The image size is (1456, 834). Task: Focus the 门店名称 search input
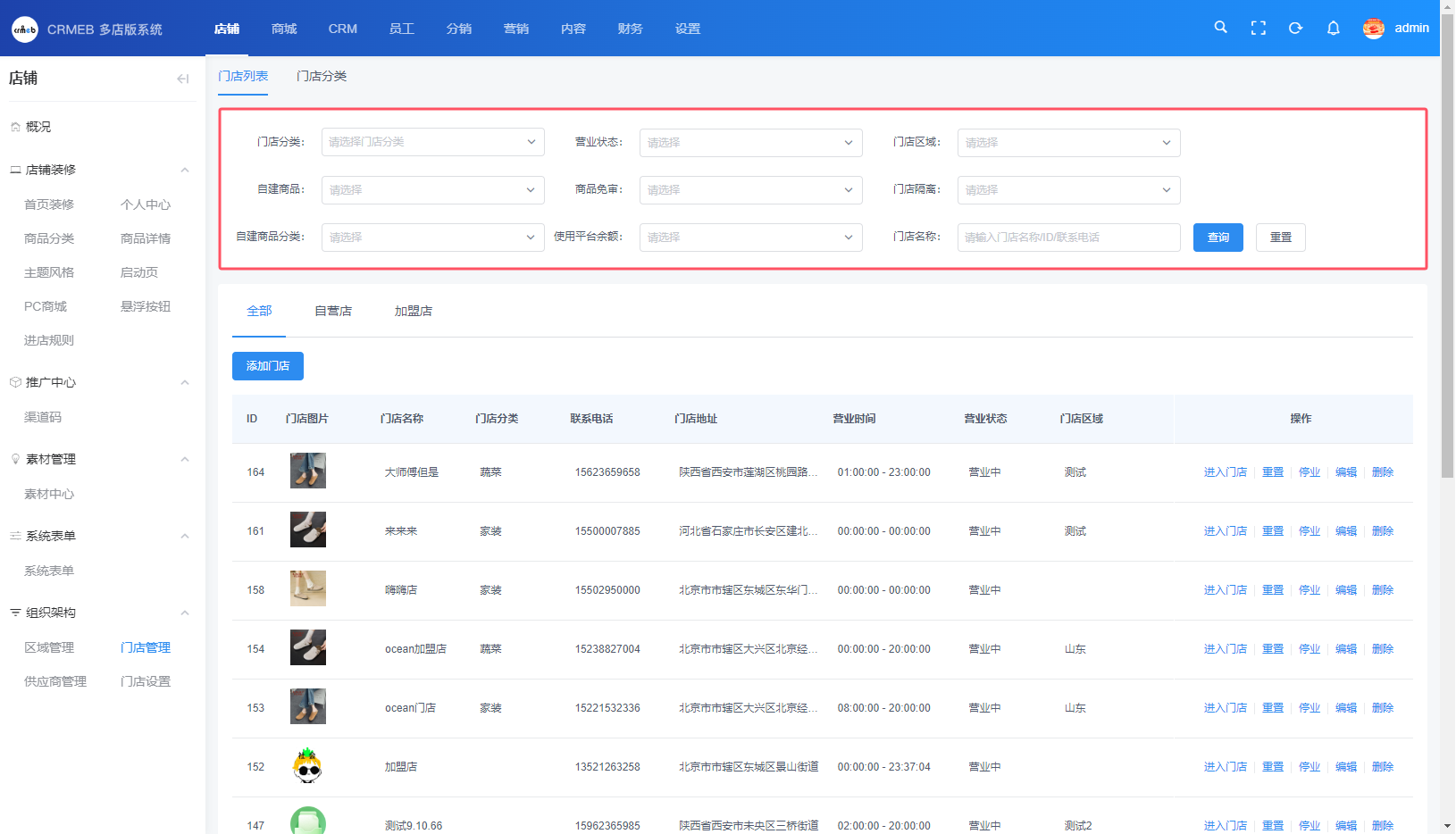point(1069,238)
